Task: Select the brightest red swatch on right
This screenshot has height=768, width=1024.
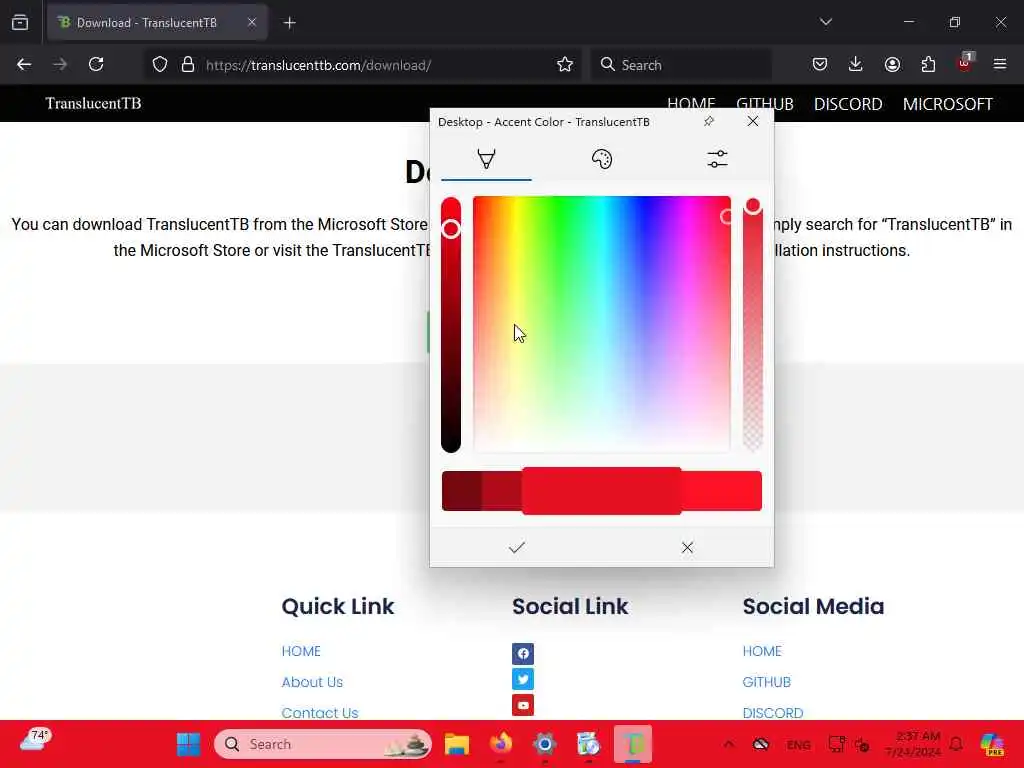Action: 722,491
